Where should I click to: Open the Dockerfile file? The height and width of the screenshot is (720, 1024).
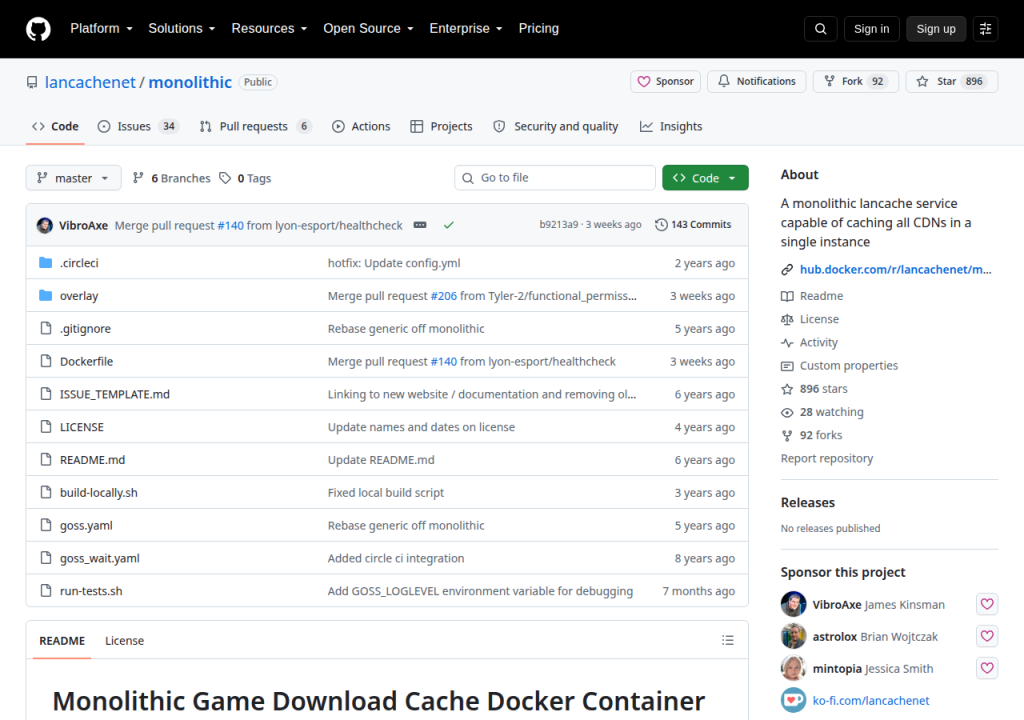point(86,361)
